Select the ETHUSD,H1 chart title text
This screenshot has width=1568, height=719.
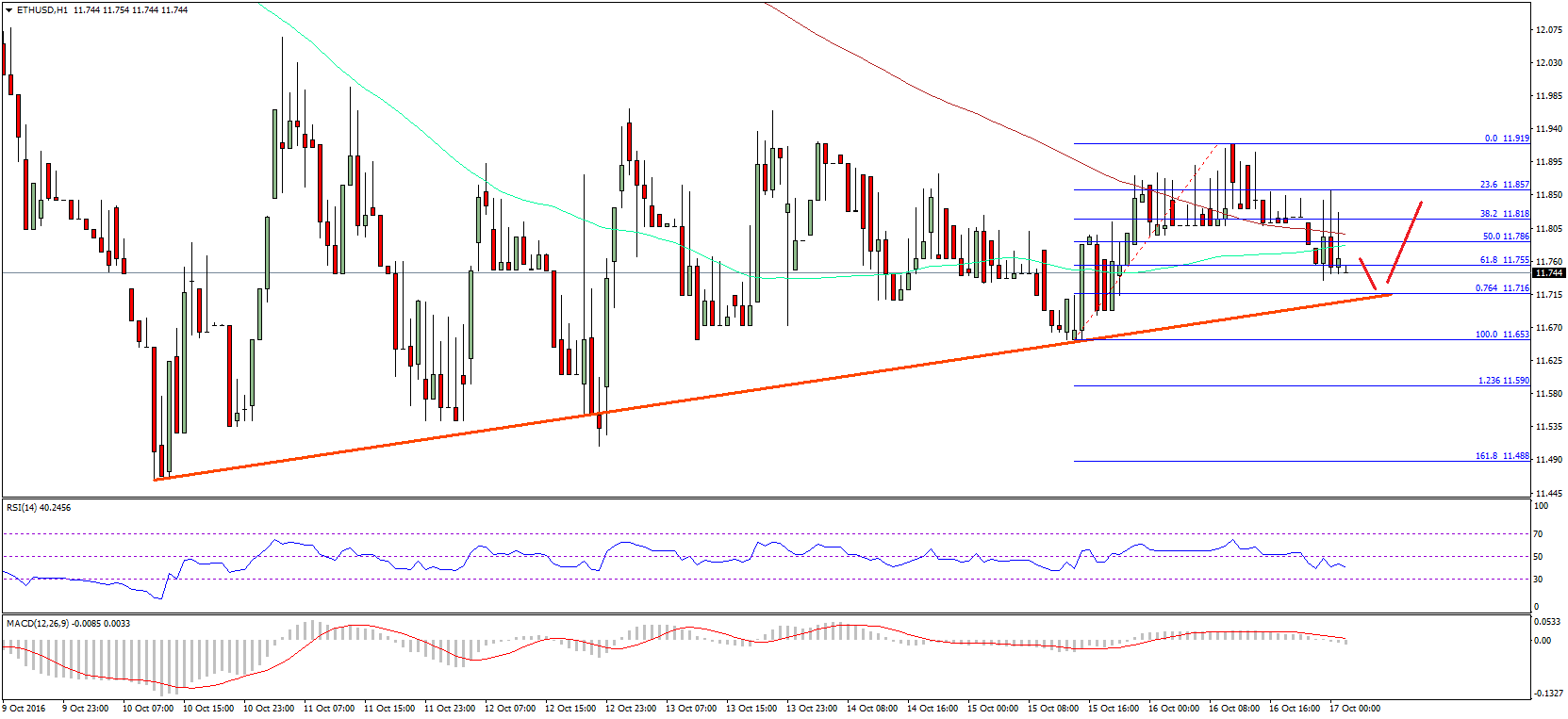point(42,9)
